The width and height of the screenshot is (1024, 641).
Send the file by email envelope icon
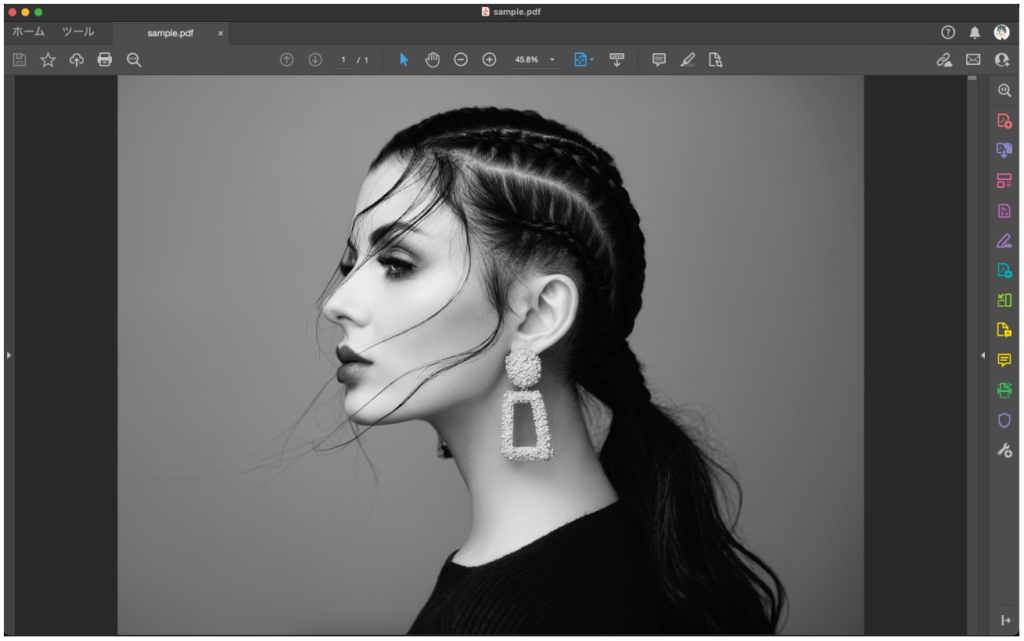[x=973, y=60]
